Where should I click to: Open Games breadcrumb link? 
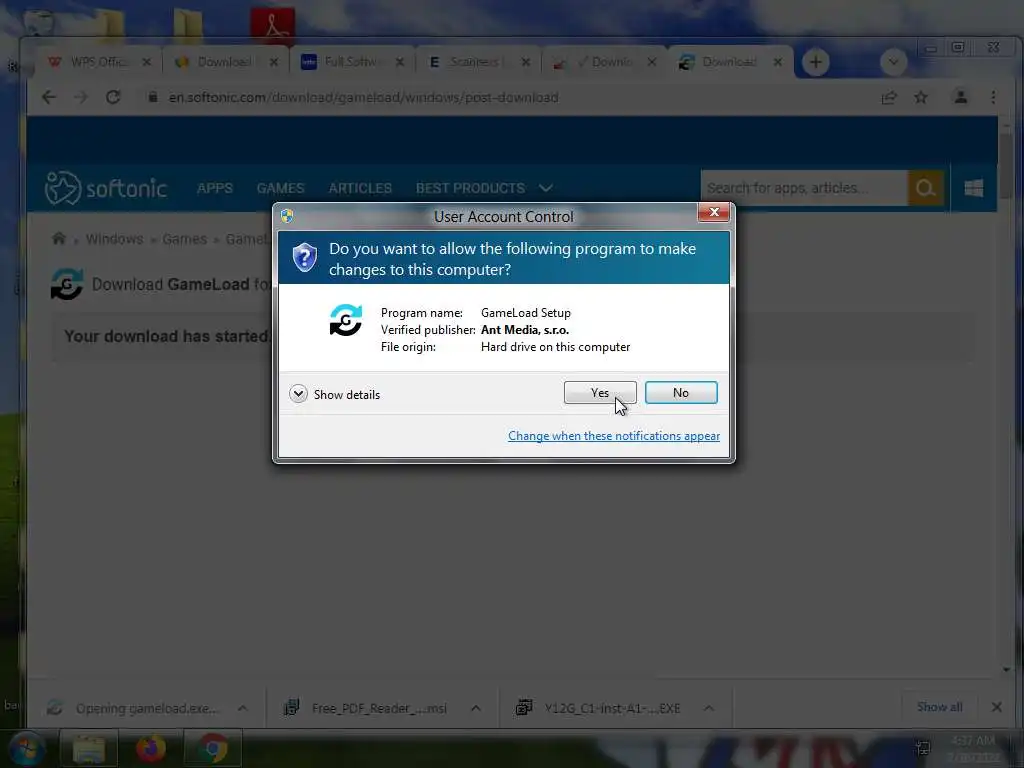184,239
